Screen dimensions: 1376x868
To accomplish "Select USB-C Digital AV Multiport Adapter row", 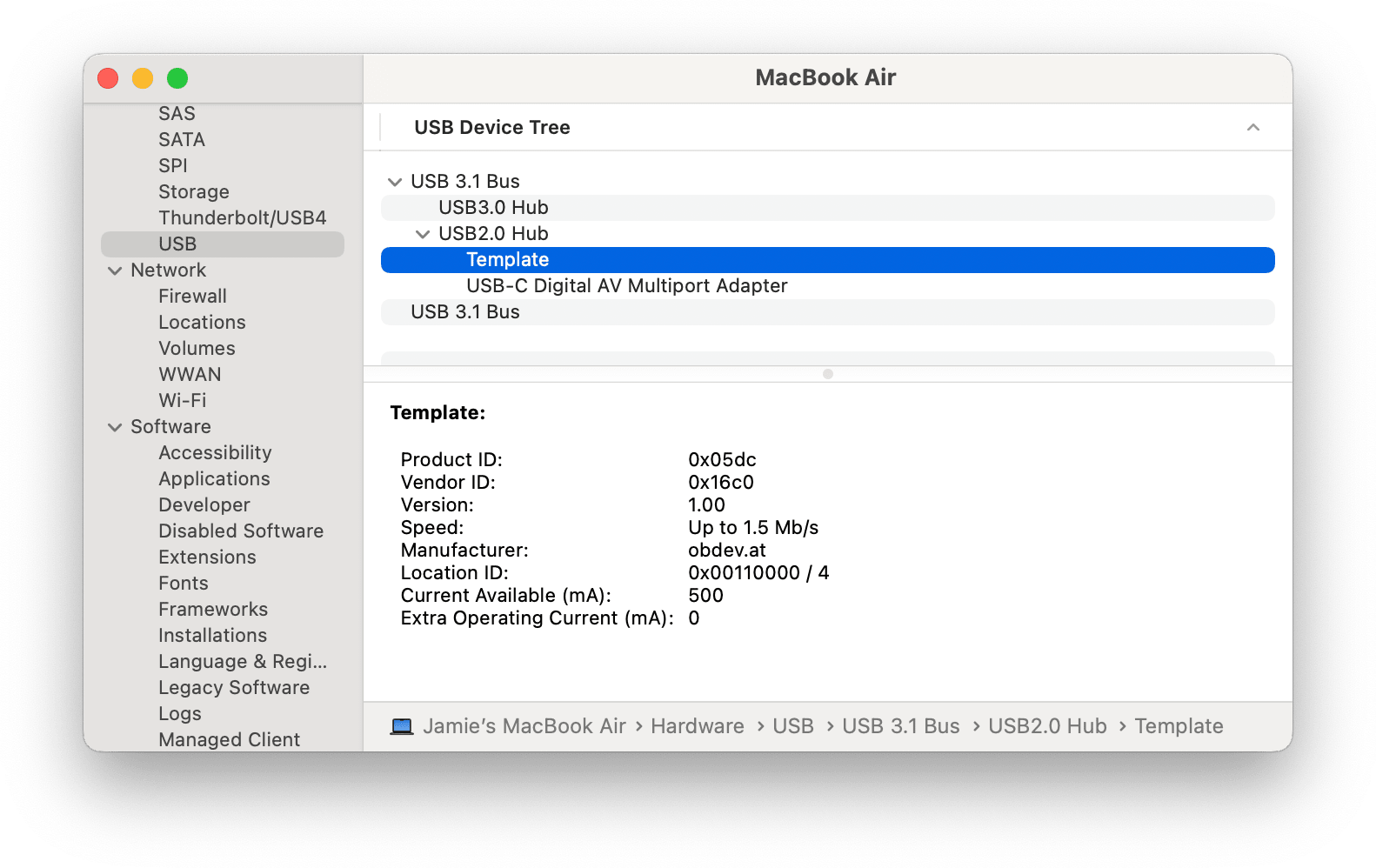I will pyautogui.click(x=828, y=286).
